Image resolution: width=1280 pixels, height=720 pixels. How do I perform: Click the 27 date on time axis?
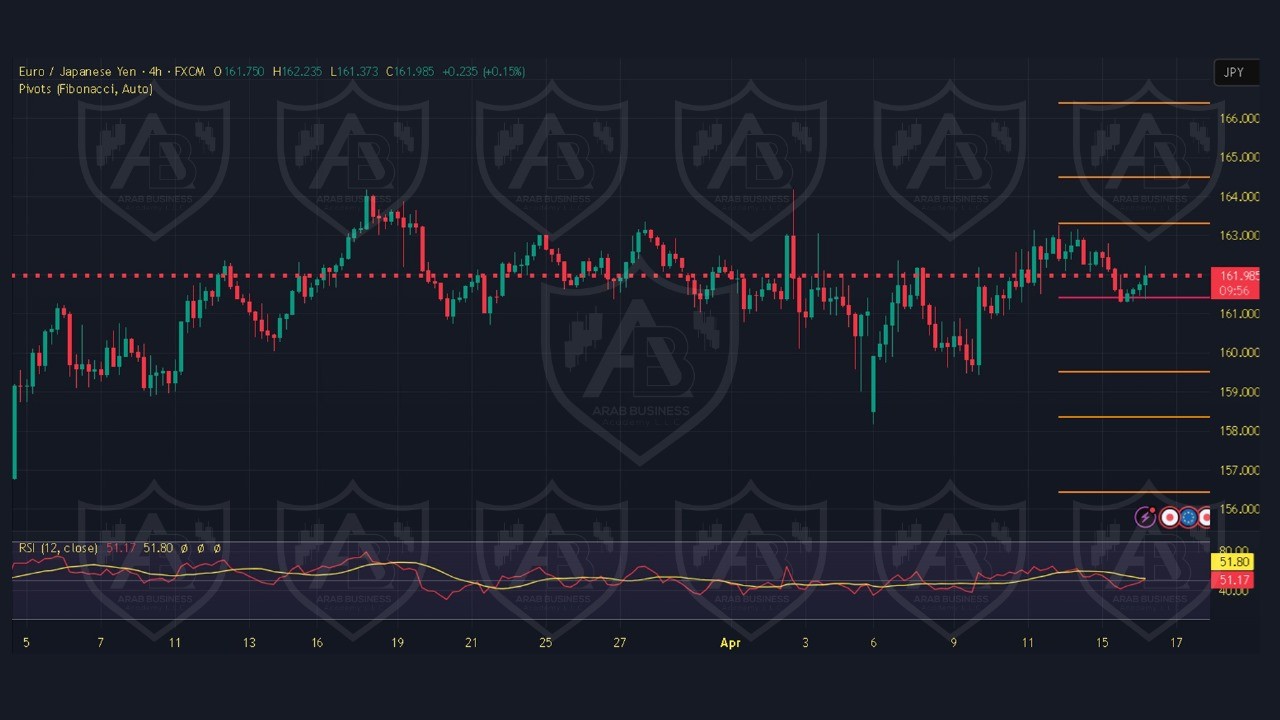[x=620, y=643]
